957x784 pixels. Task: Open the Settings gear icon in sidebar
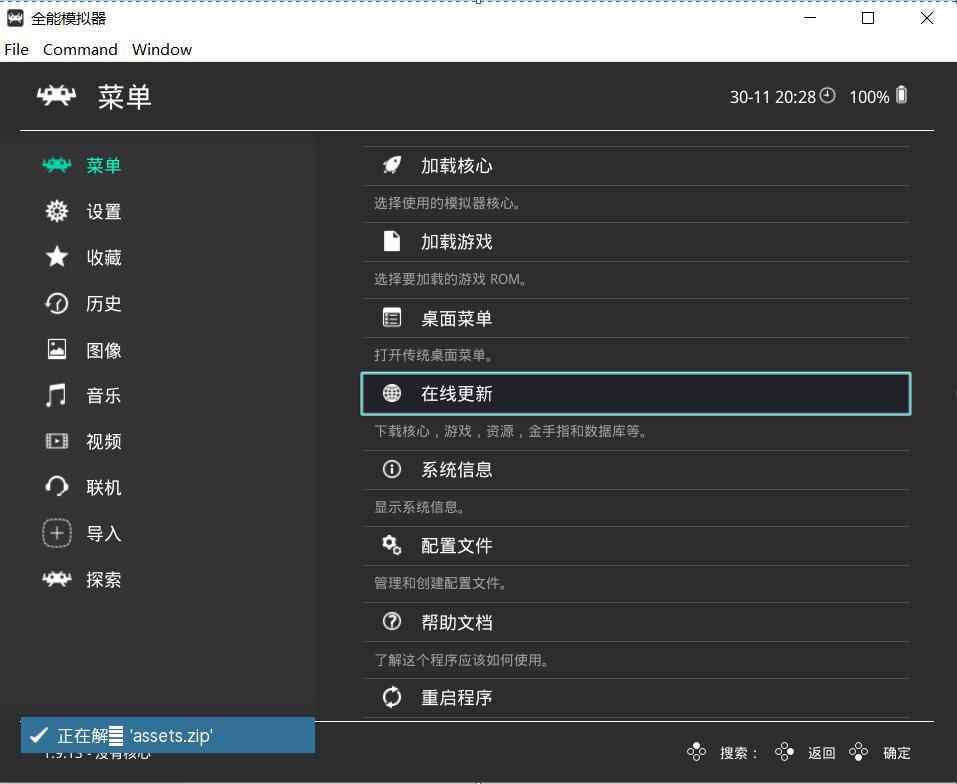tap(57, 211)
